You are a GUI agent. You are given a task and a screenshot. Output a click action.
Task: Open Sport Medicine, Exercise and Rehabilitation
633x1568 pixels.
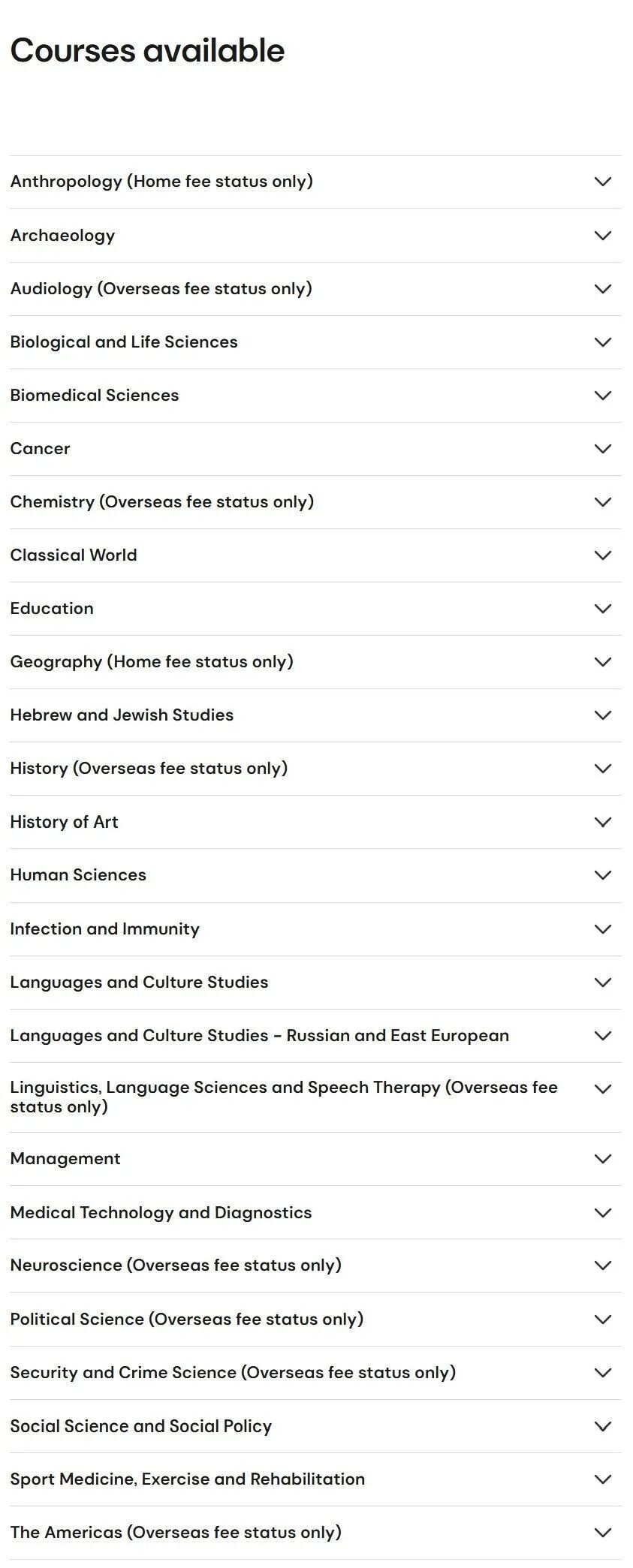coord(315,1479)
